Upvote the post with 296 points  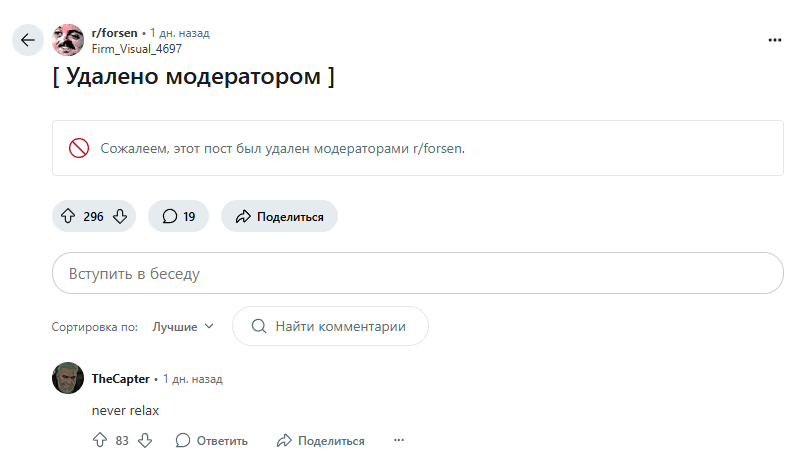click(x=68, y=216)
